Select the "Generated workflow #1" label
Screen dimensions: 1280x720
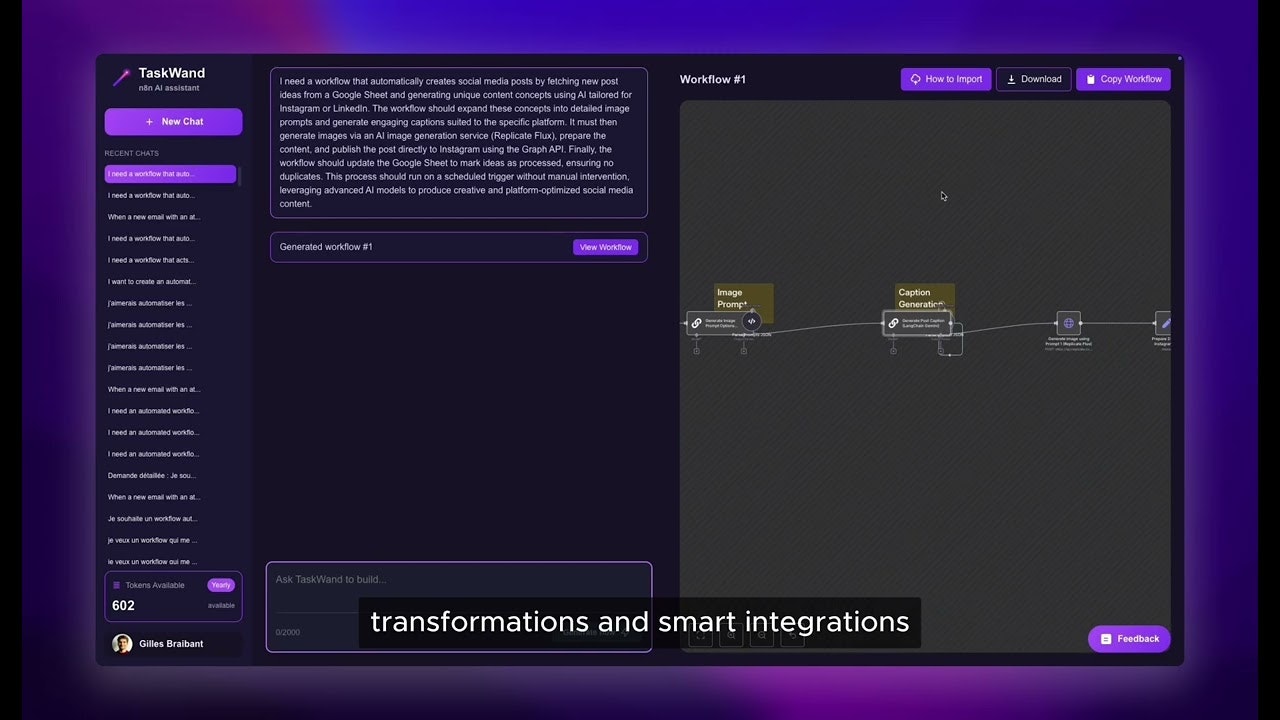point(326,247)
